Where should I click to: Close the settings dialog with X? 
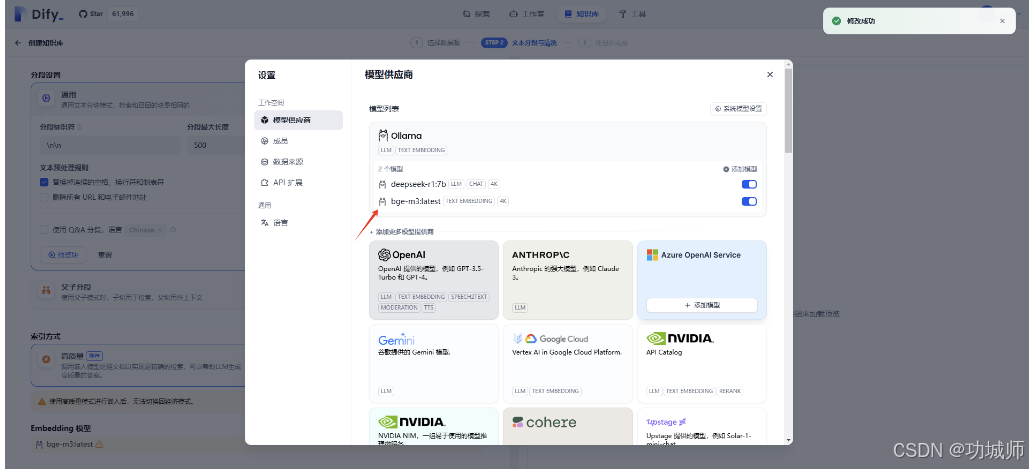[x=770, y=75]
